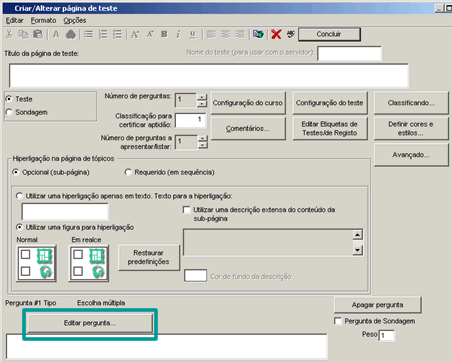The image size is (452, 362).
Task: Click Editar Etiquetas de Testes/de Registo
Action: (330, 128)
